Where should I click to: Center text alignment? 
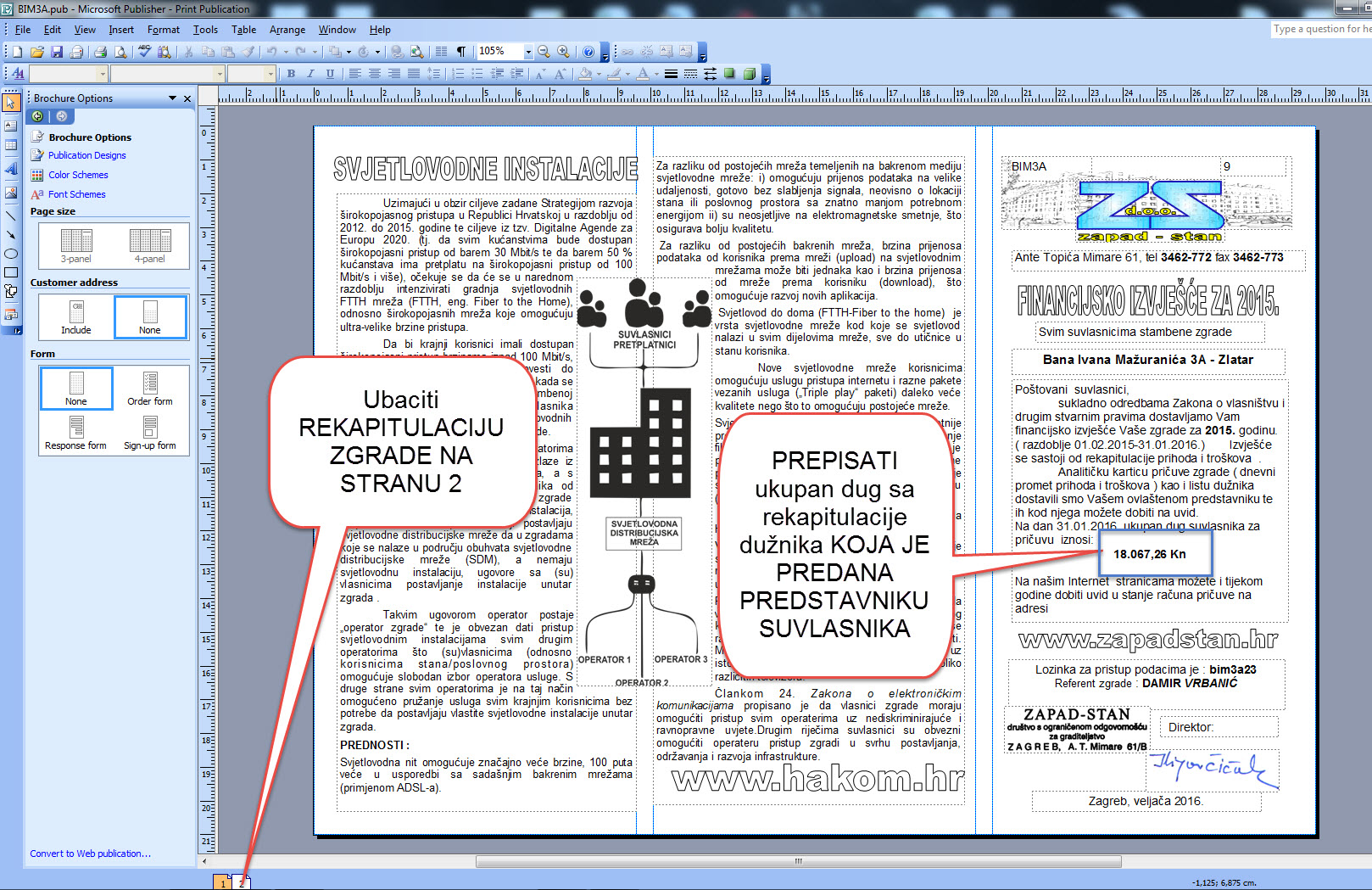pyautogui.click(x=374, y=74)
